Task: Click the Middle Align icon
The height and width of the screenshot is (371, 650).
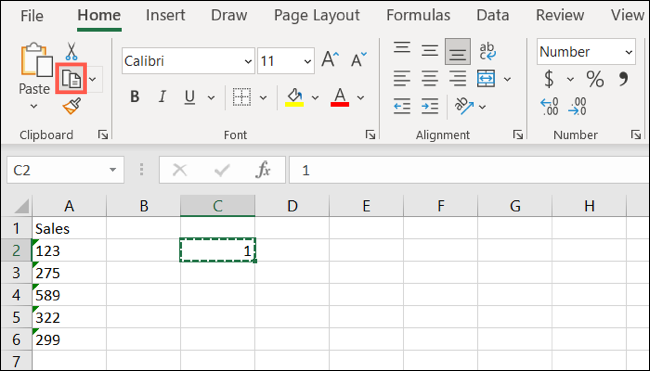Action: point(430,51)
